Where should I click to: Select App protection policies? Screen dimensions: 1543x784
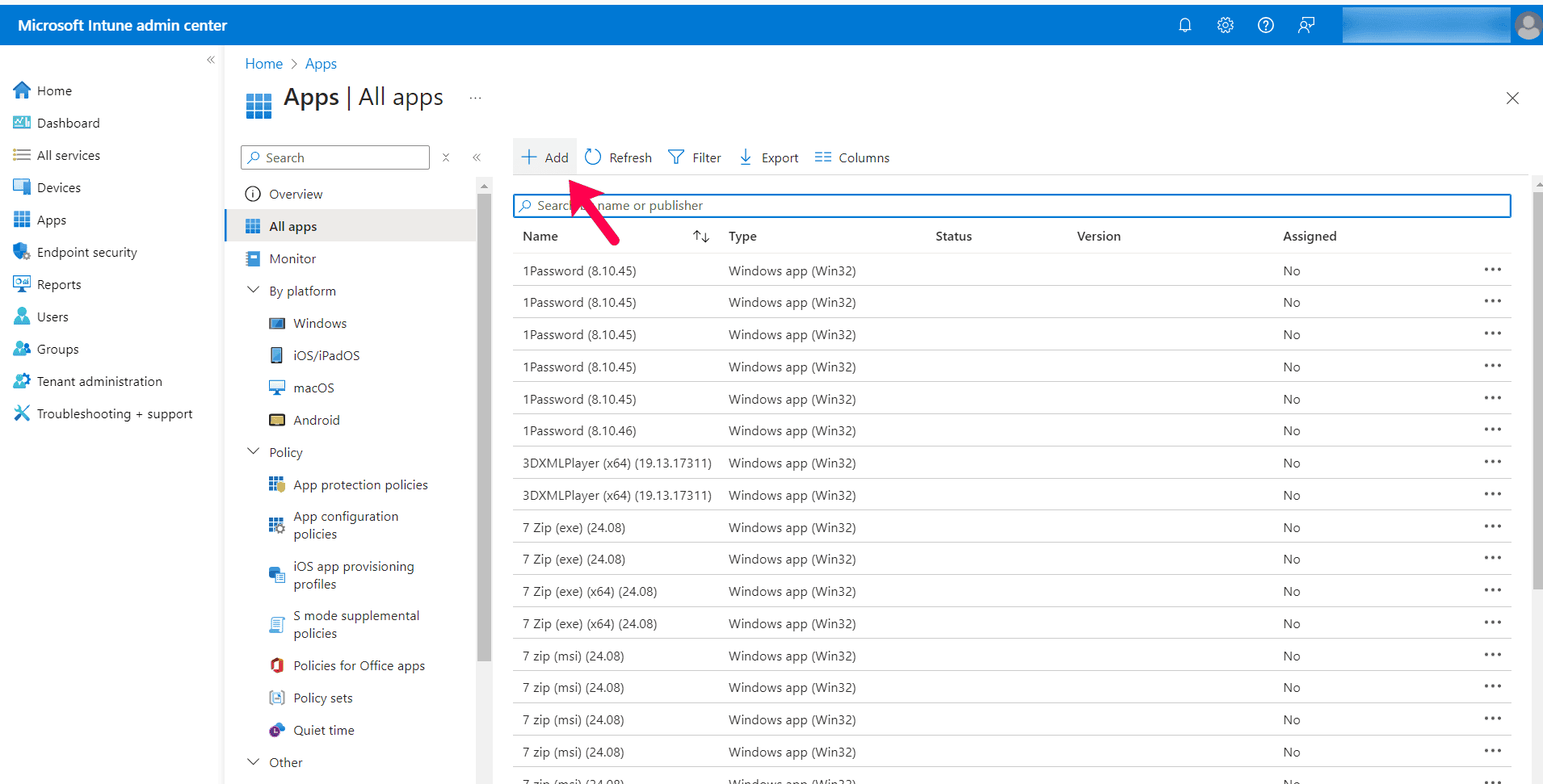[360, 484]
